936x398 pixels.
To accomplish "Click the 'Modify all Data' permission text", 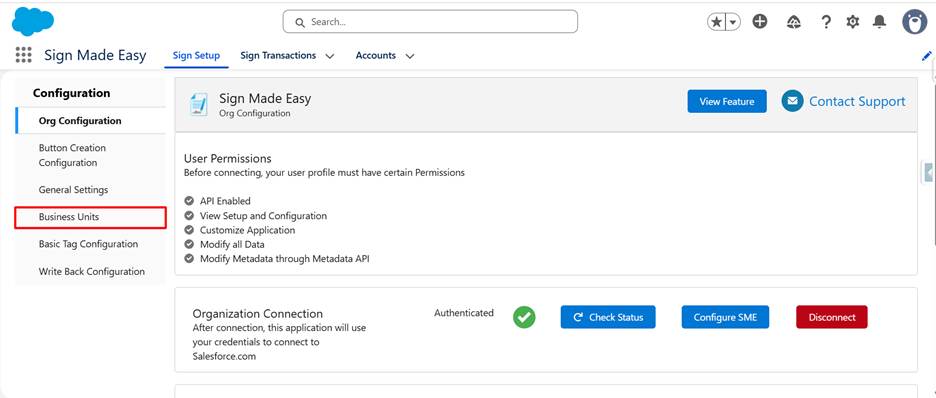I will click(x=232, y=244).
